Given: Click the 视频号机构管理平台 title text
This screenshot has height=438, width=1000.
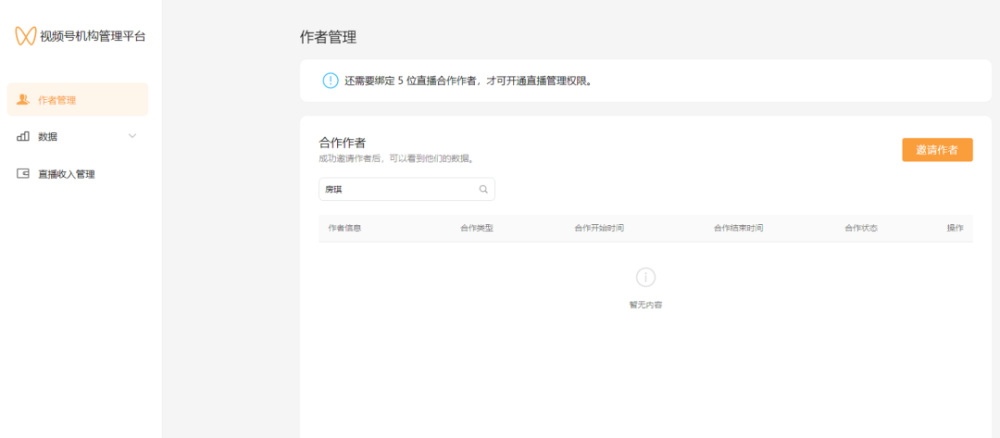Looking at the screenshot, I should coord(92,36).
